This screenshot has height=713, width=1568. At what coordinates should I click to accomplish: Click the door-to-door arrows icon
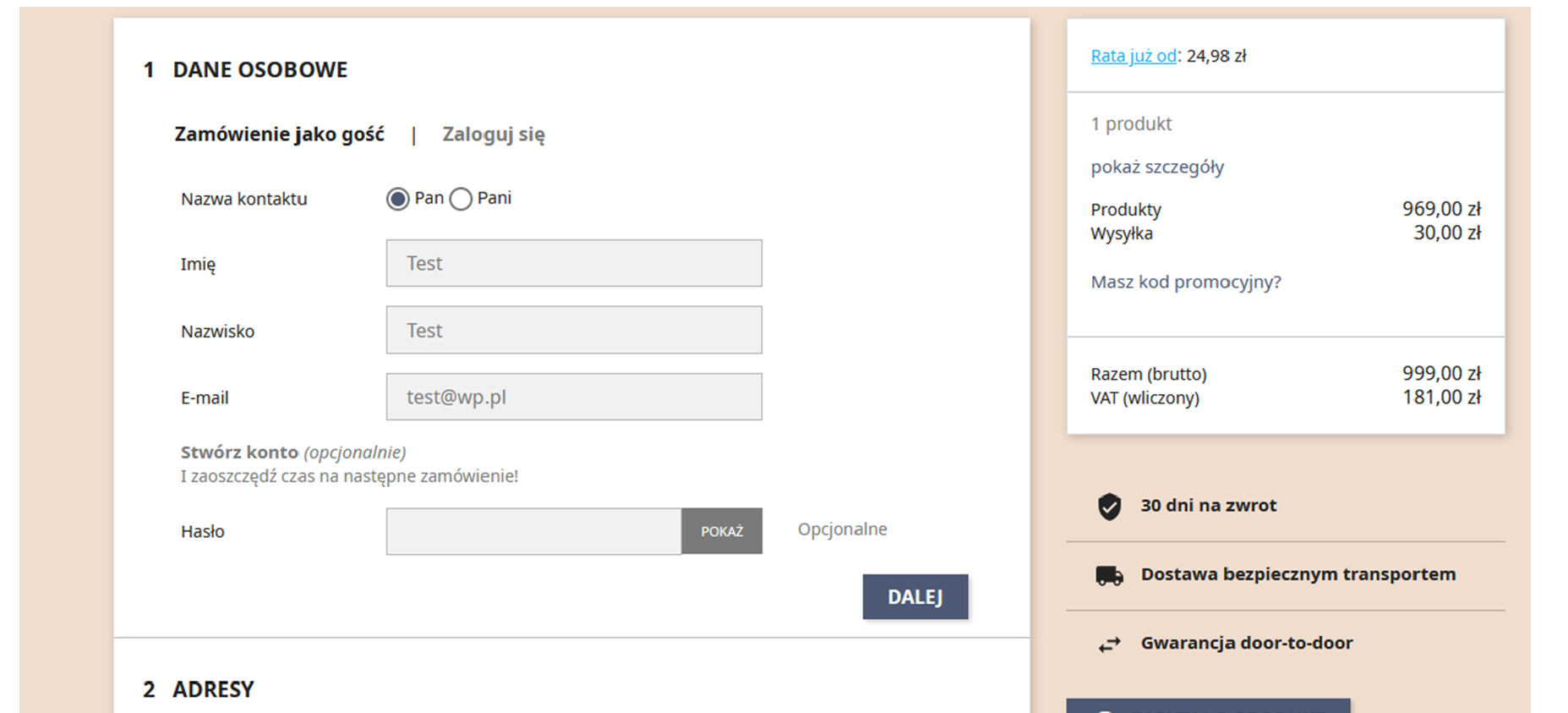tap(1109, 644)
